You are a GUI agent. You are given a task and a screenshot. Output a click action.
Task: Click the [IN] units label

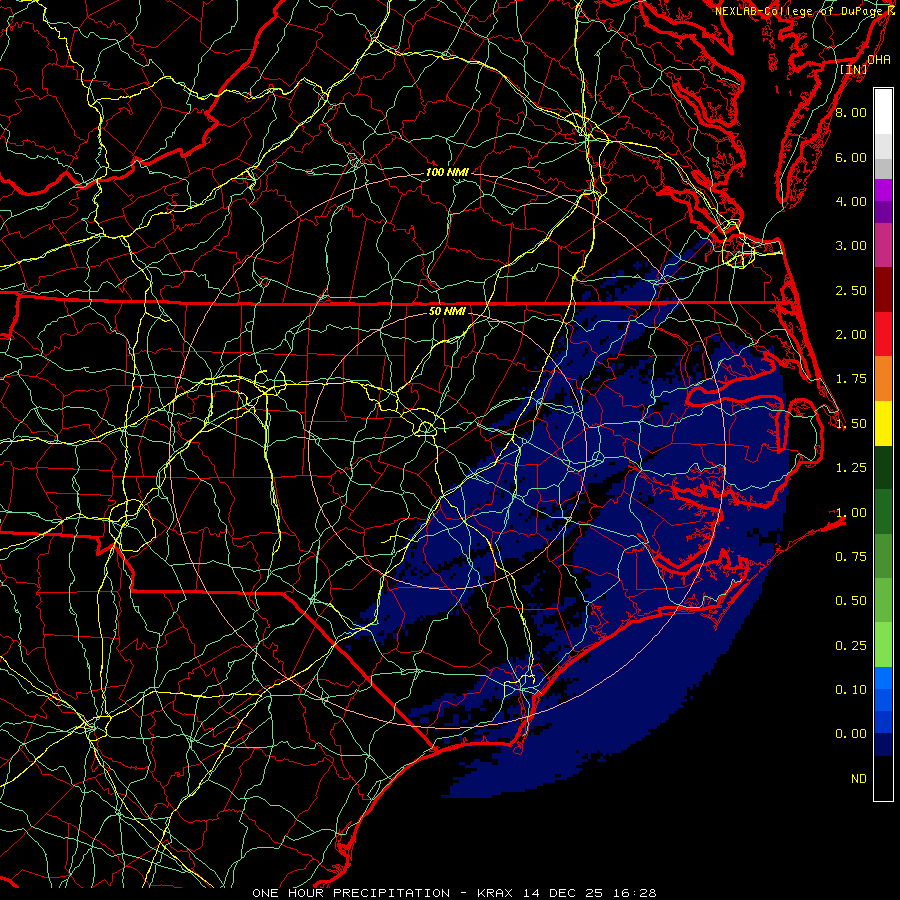point(854,69)
